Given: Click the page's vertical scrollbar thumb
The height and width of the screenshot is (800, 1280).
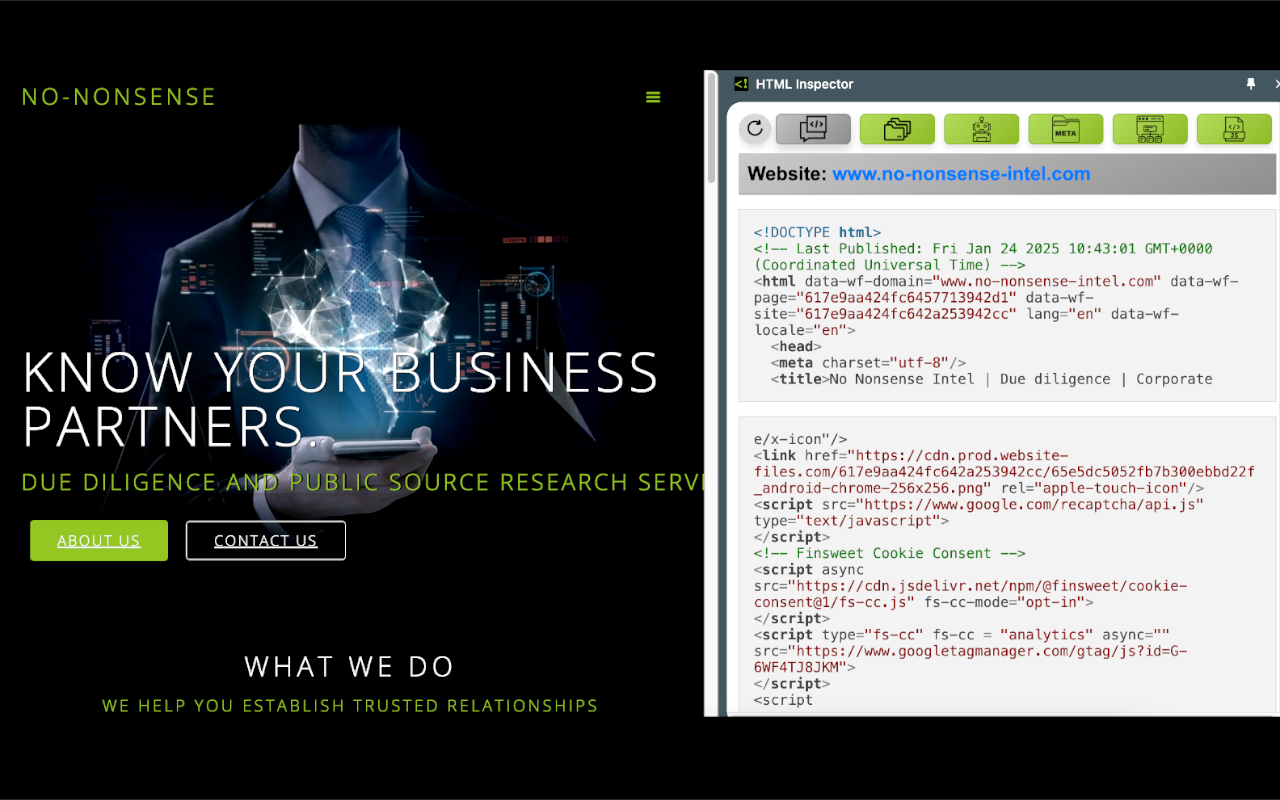Looking at the screenshot, I should pyautogui.click(x=712, y=128).
